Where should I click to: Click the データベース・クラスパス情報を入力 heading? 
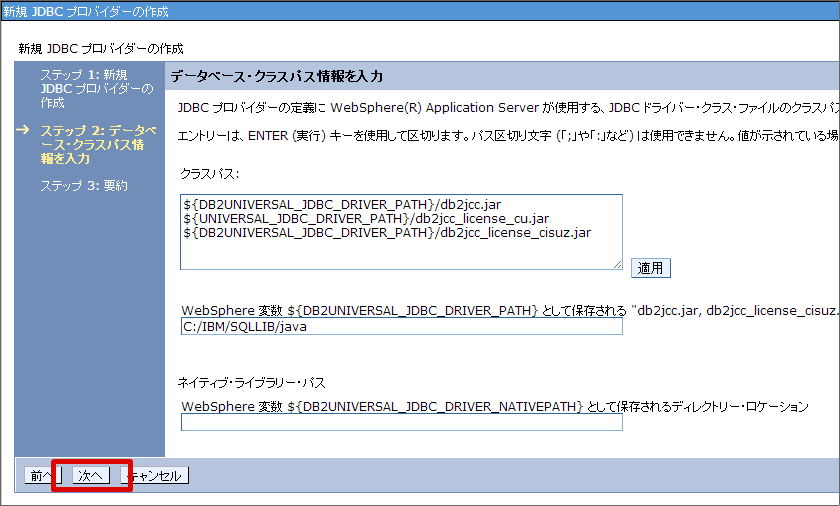277,77
